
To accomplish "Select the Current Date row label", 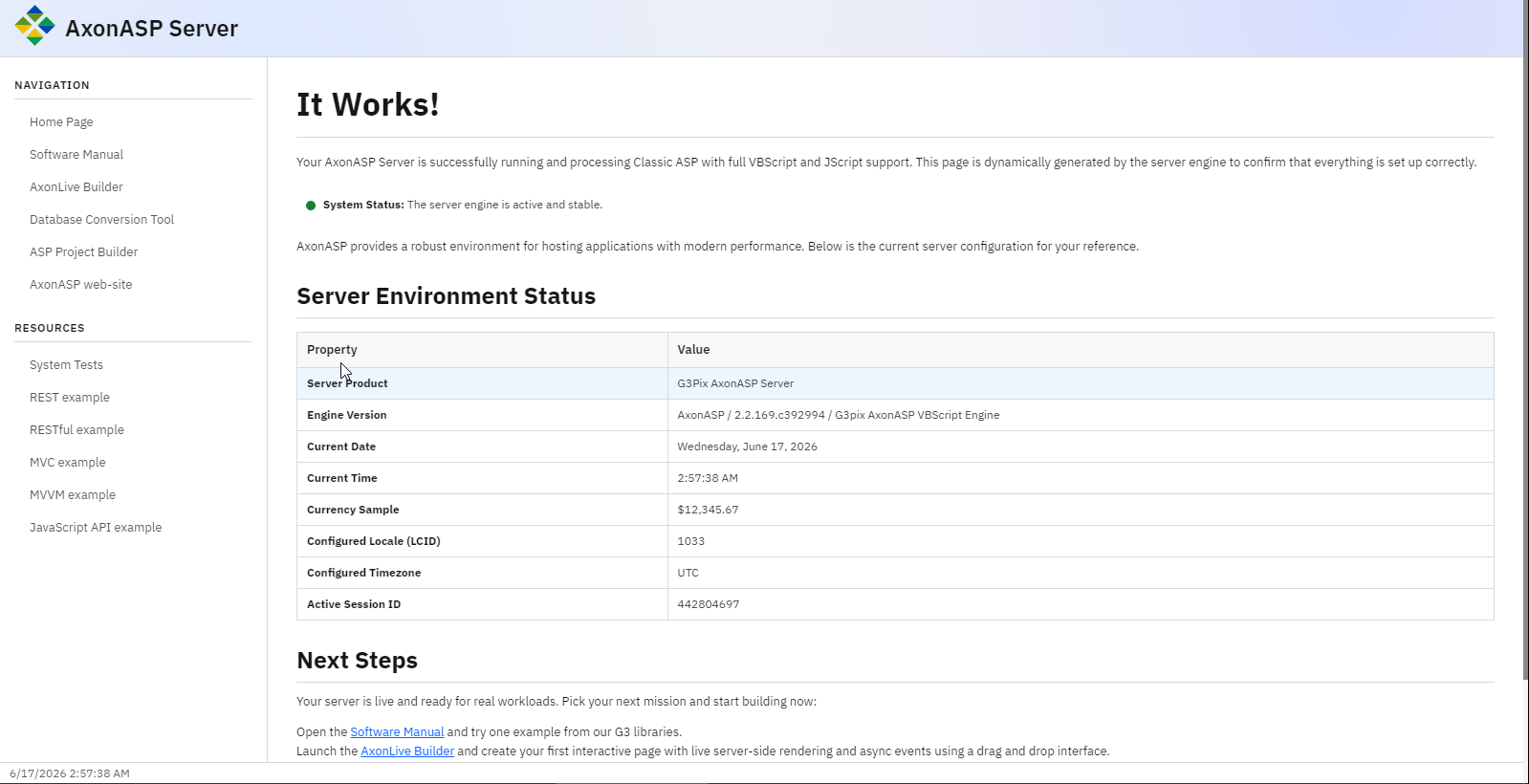I will click(x=341, y=446).
